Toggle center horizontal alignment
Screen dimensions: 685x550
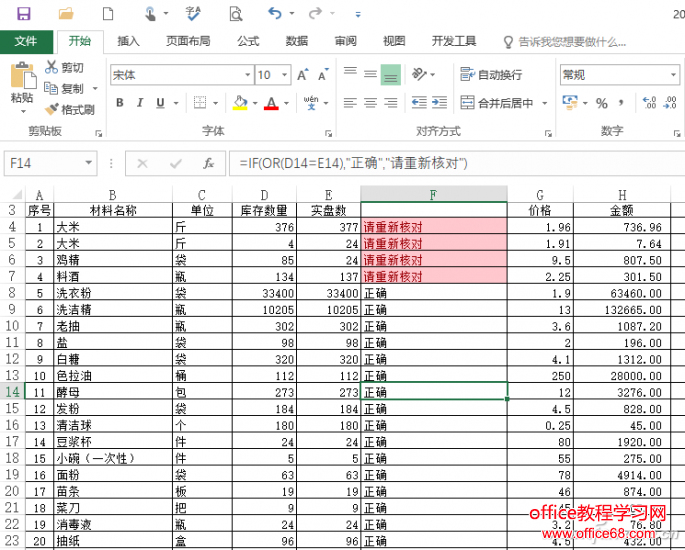(x=370, y=103)
